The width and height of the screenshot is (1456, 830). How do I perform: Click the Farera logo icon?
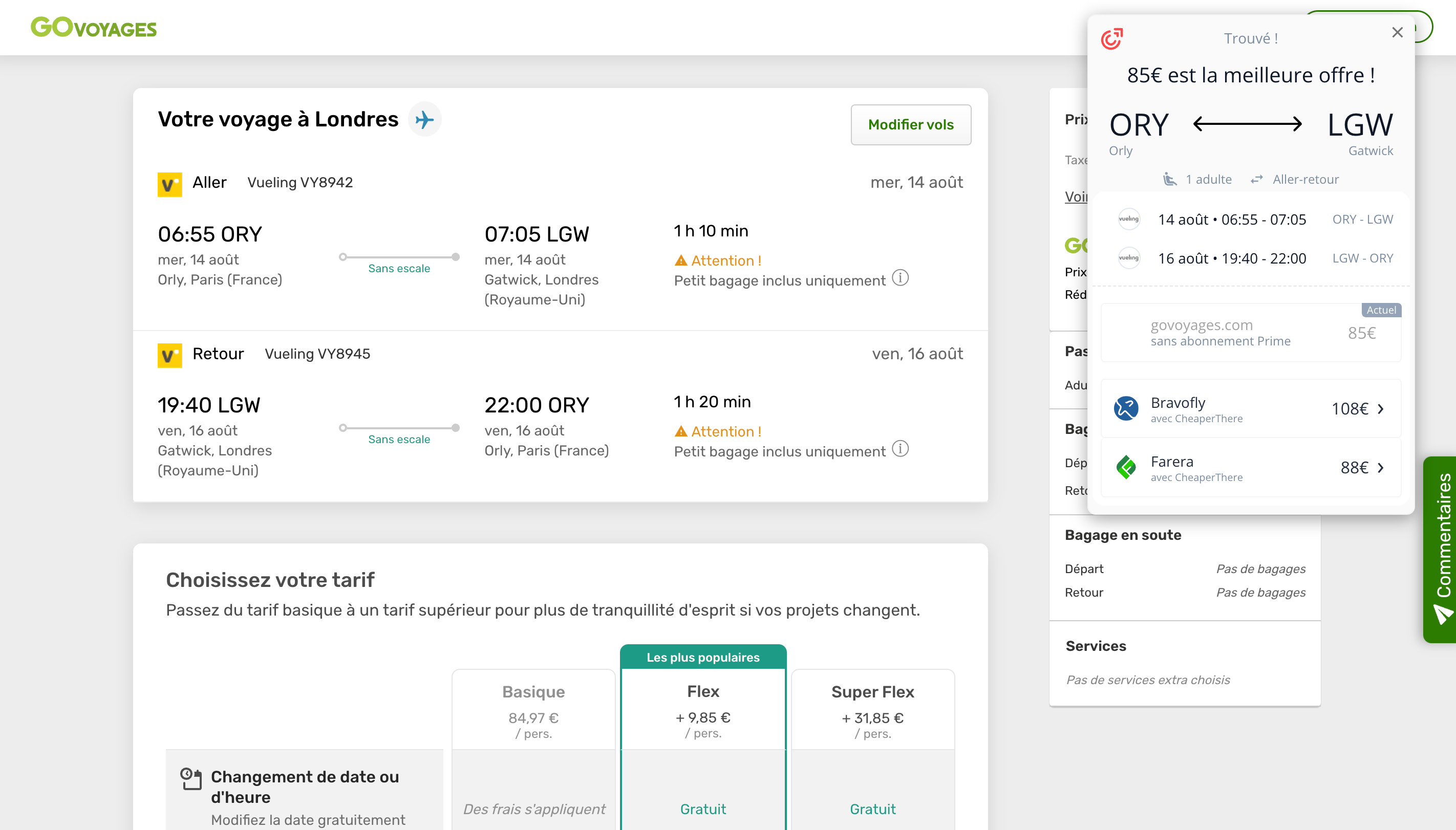(x=1126, y=467)
